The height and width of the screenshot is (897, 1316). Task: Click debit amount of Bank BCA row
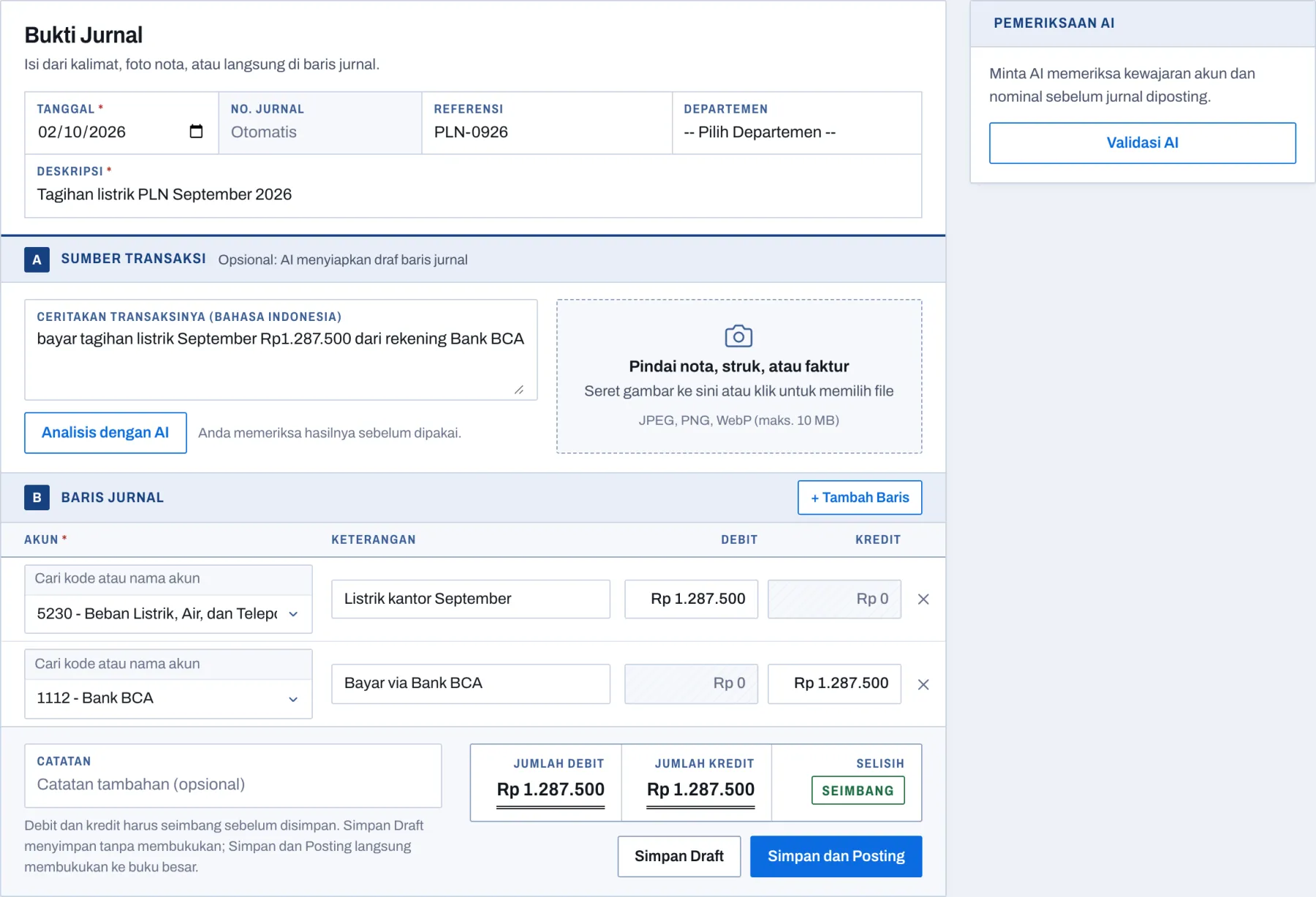point(692,684)
